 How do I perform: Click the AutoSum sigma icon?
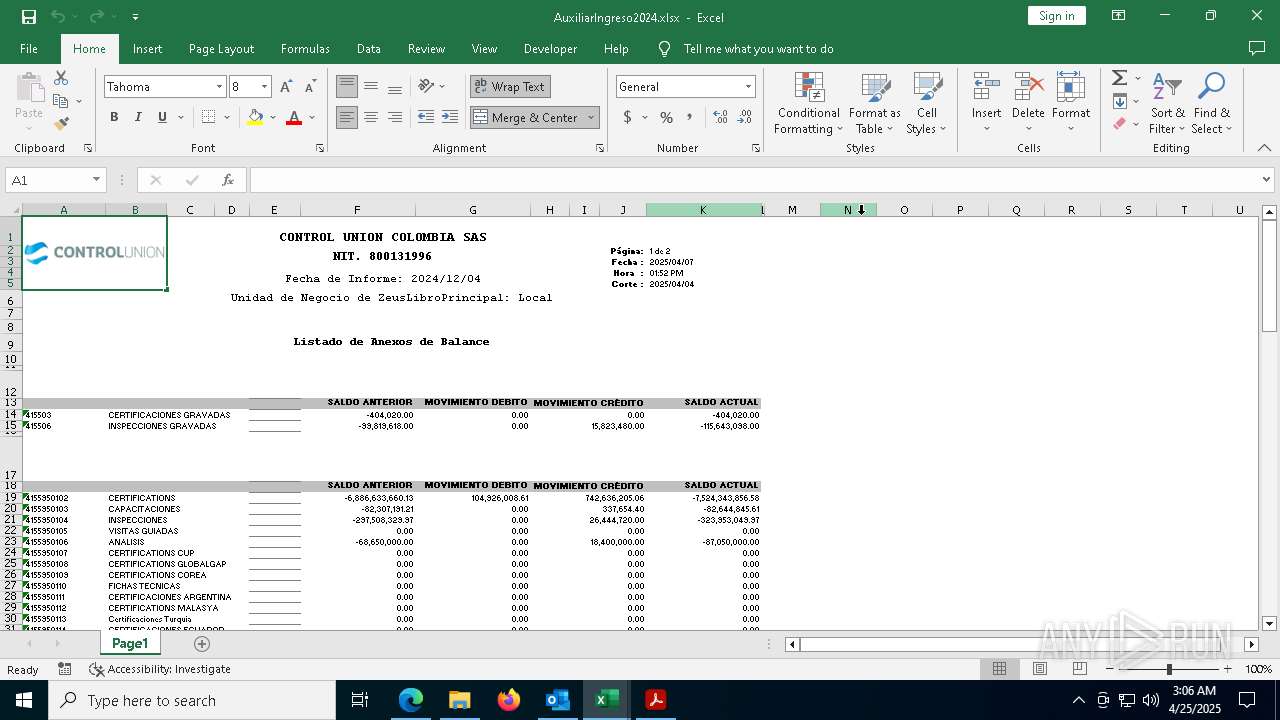[1120, 78]
